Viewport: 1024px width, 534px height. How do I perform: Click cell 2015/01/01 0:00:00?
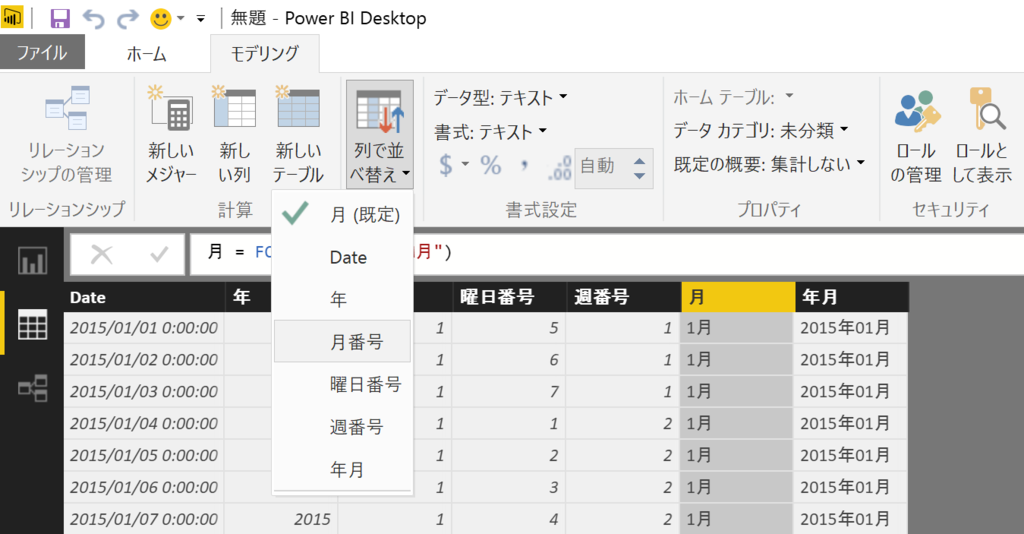pos(144,328)
